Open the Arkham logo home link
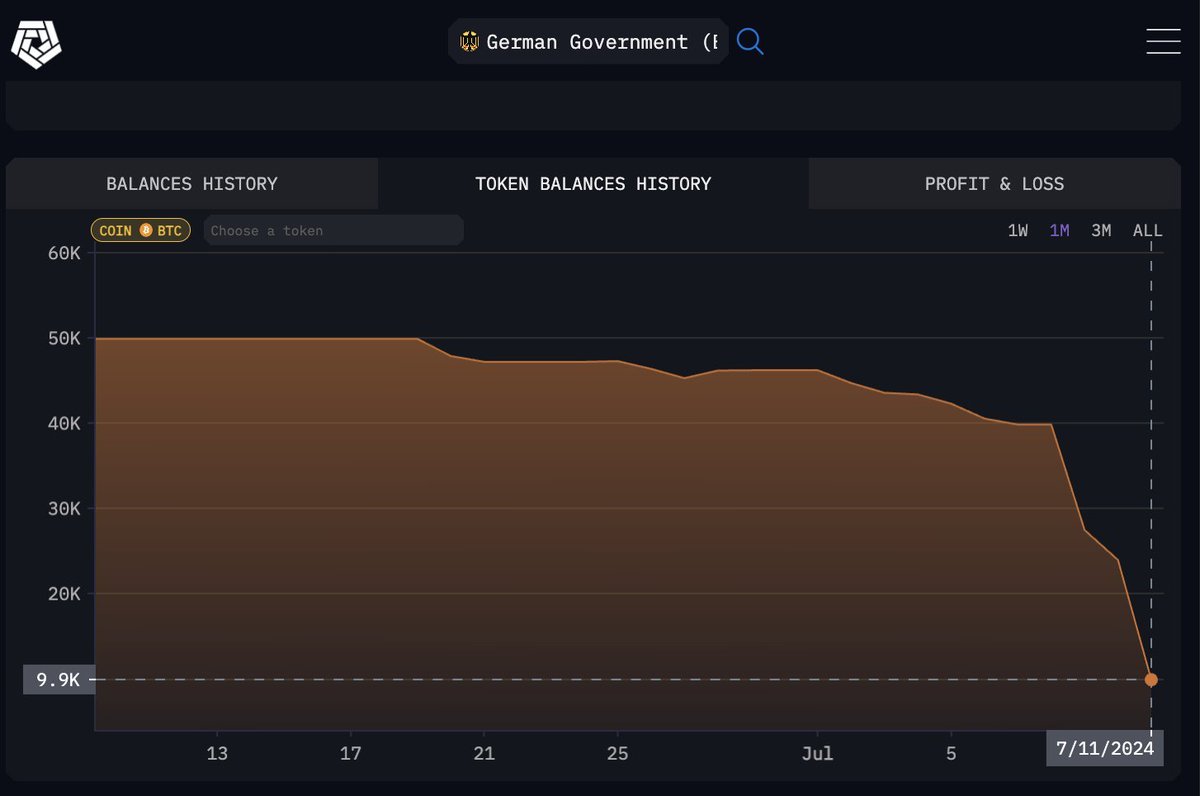 point(36,42)
